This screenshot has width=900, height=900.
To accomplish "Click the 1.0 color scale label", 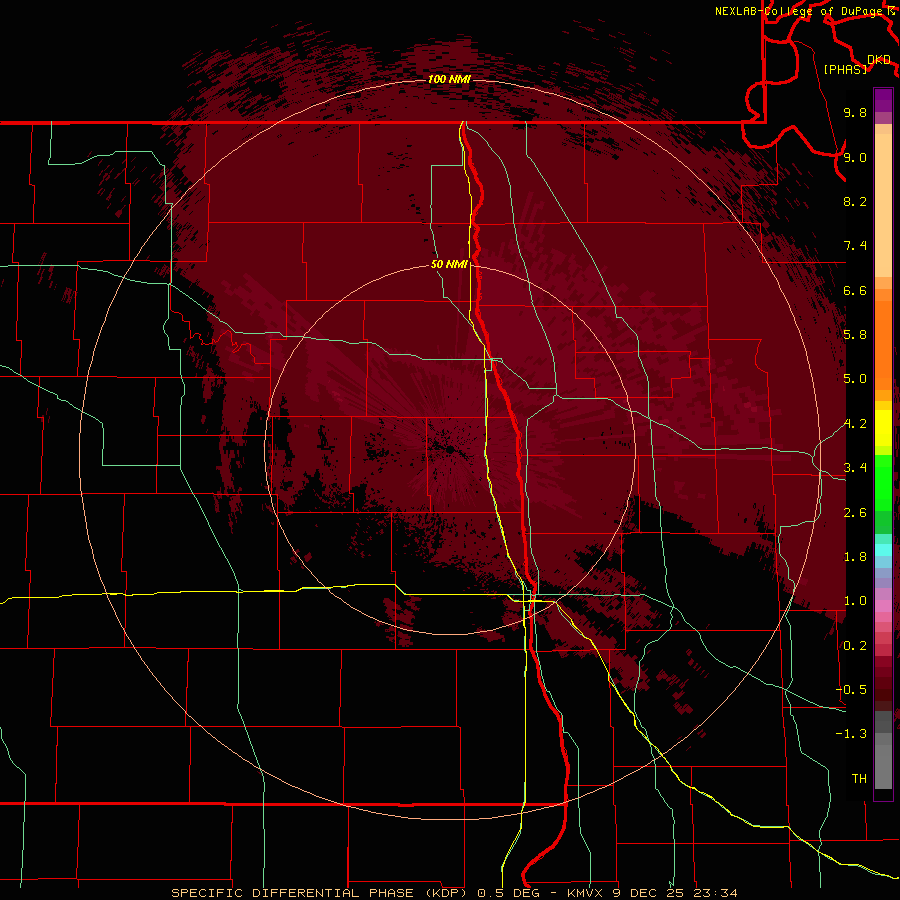I will pos(855,601).
